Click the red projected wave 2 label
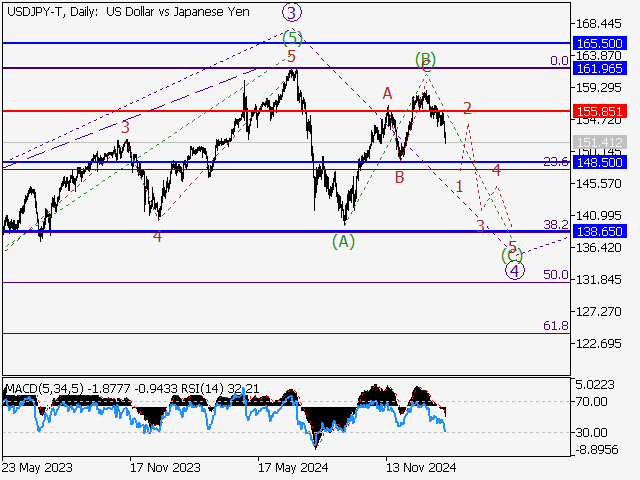 click(466, 108)
